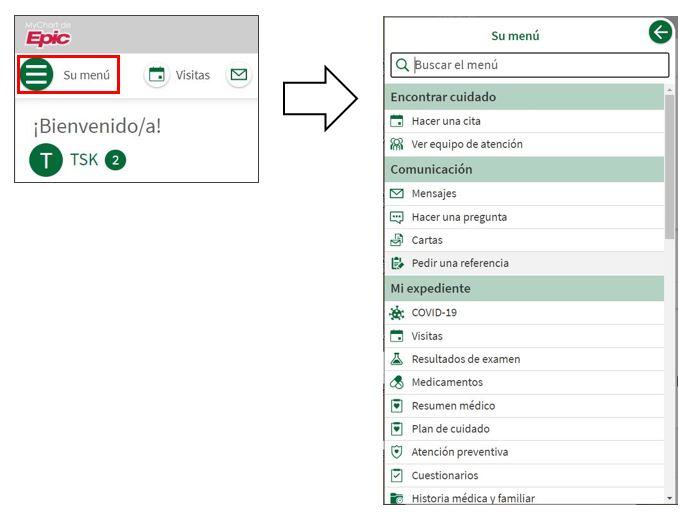Viewport: 695px width, 520px height.
Task: Click the Buscar el menú search field
Action: point(530,65)
